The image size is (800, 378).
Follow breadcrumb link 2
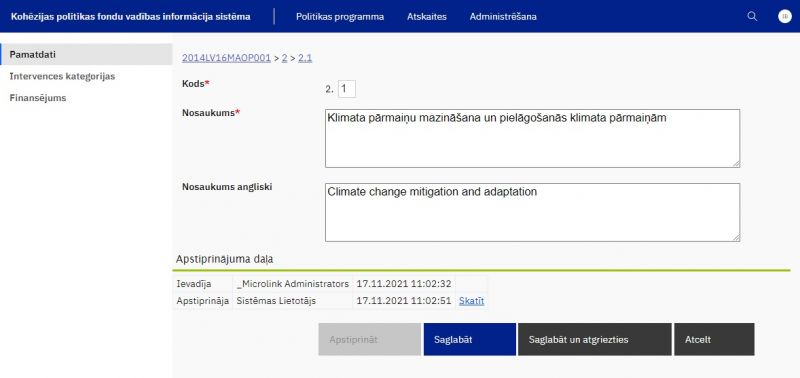click(284, 58)
